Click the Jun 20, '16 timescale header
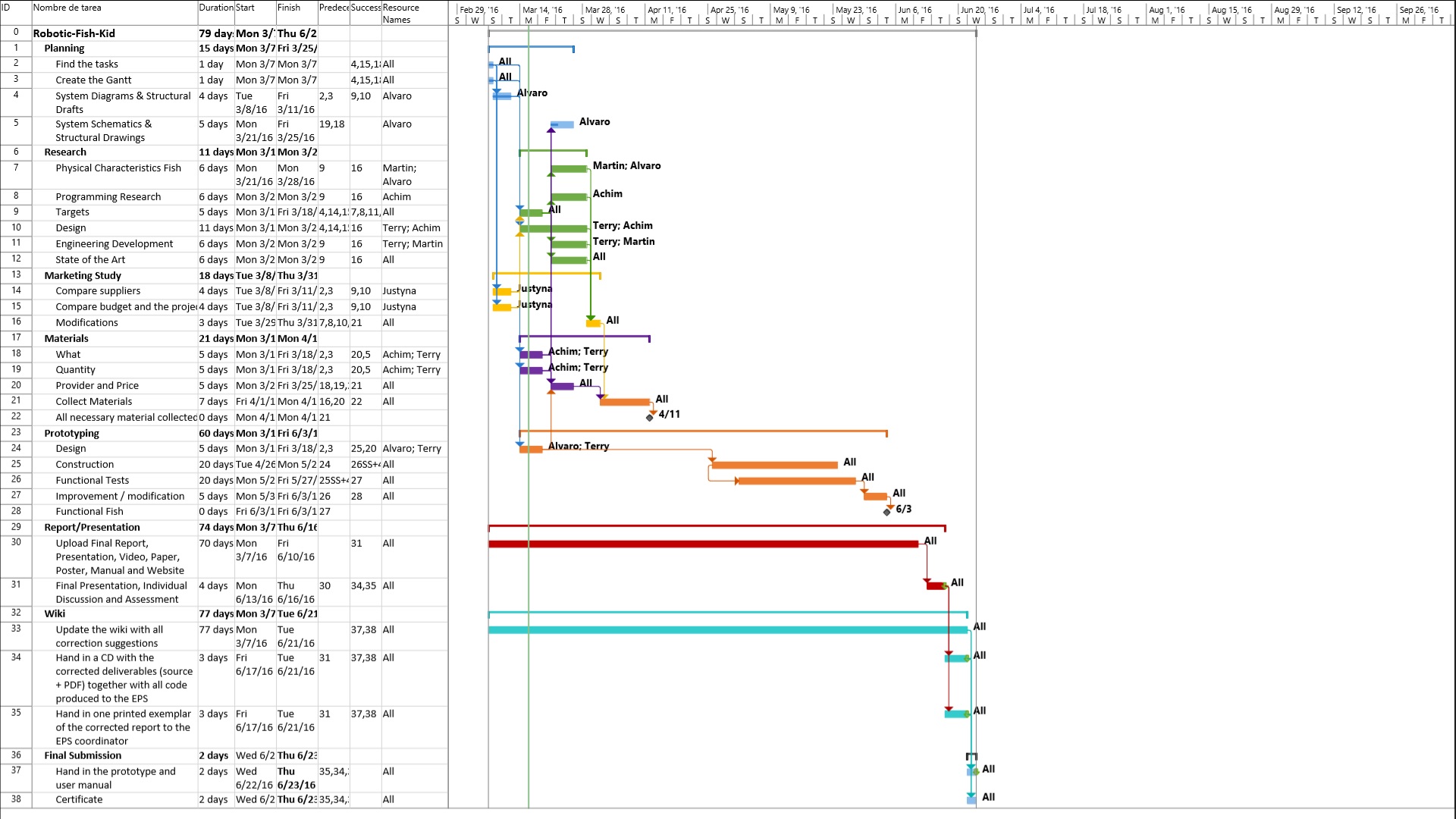 [x=980, y=10]
